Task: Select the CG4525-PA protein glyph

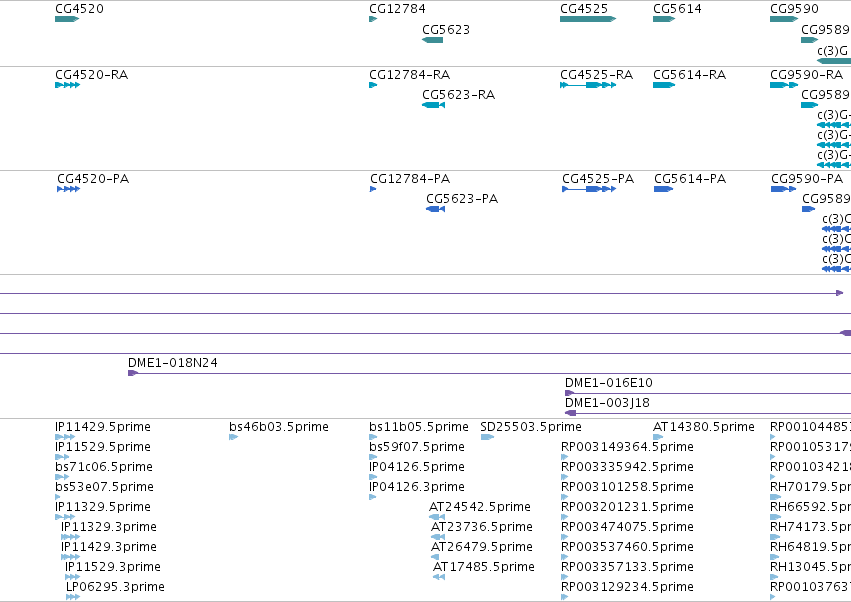Action: click(x=589, y=189)
